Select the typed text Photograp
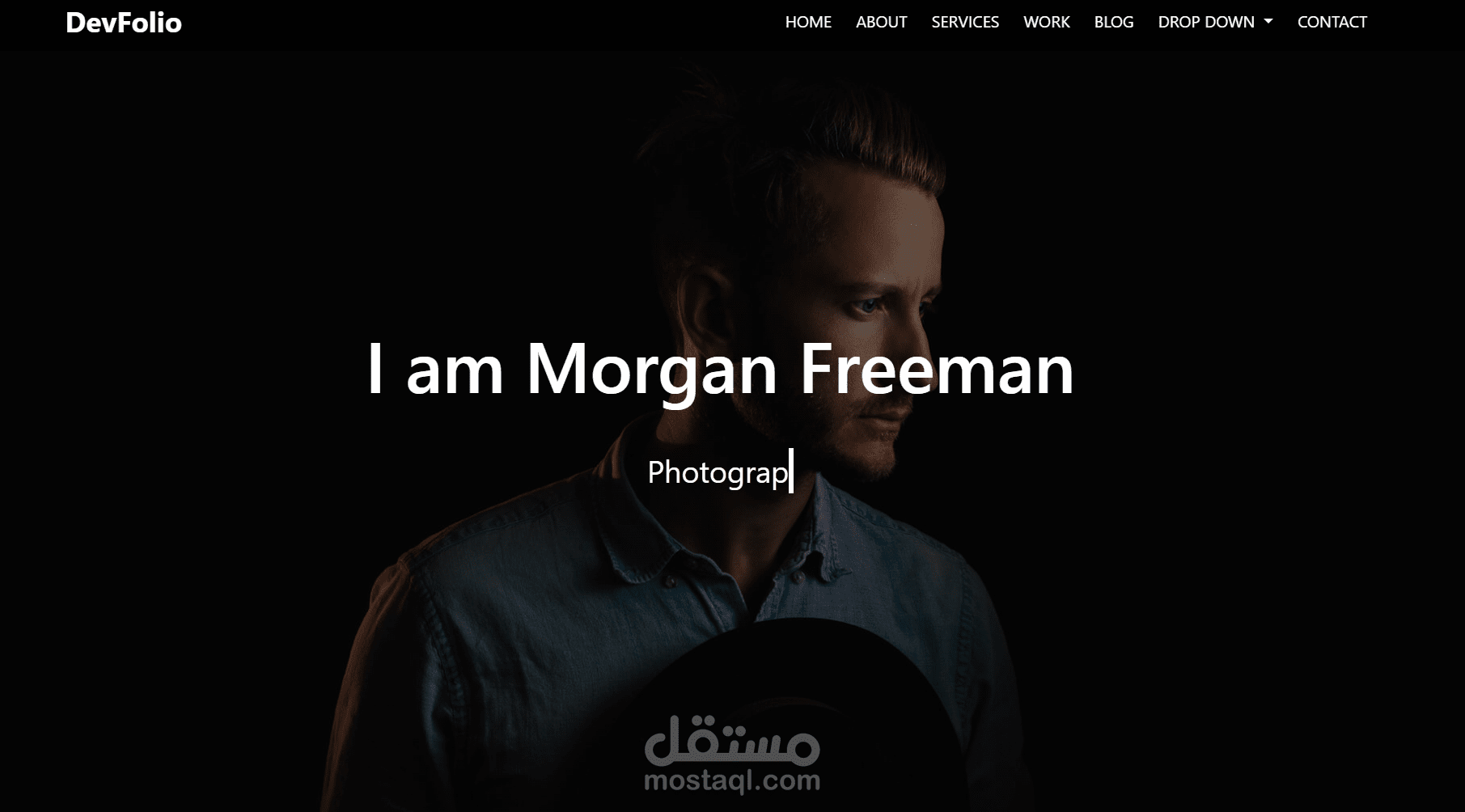The width and height of the screenshot is (1465, 812). coord(718,472)
